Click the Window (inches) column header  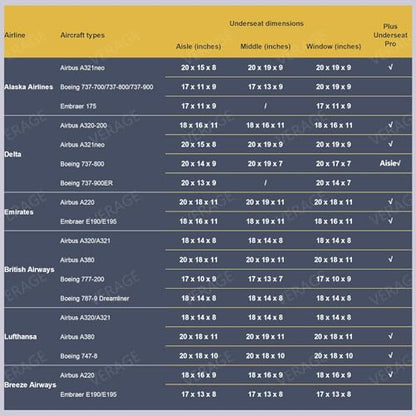(x=334, y=46)
